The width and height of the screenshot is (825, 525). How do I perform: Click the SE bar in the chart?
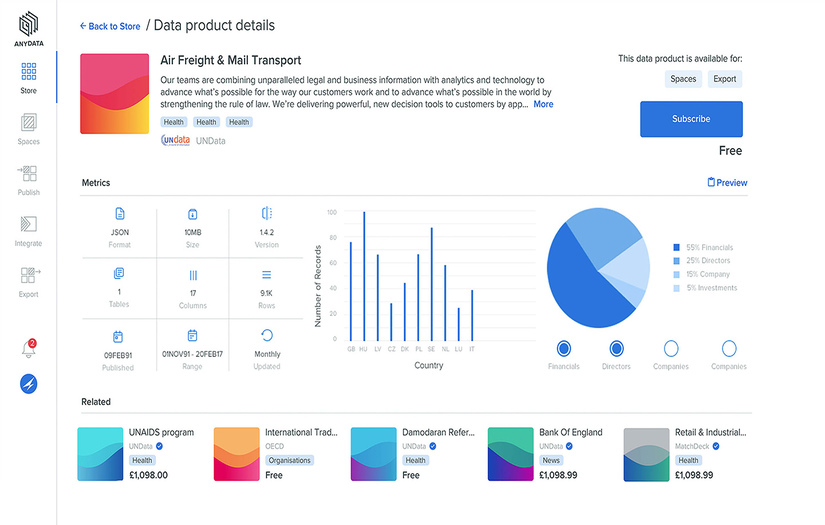point(432,284)
